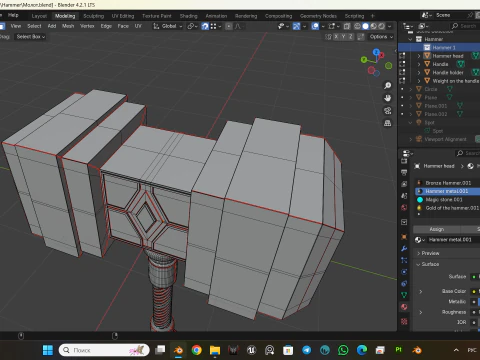
Task: Open the Options dropdown in viewport
Action: 381,37
